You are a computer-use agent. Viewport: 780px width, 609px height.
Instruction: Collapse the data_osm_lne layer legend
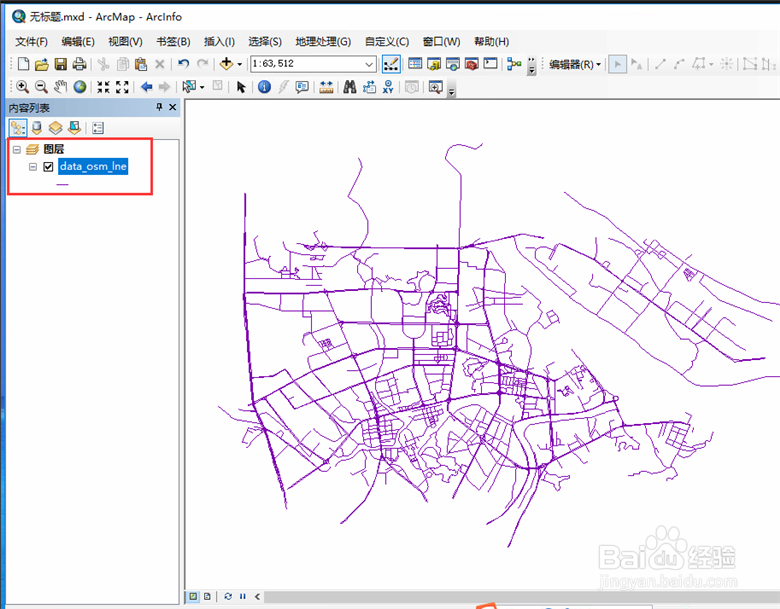coord(33,167)
